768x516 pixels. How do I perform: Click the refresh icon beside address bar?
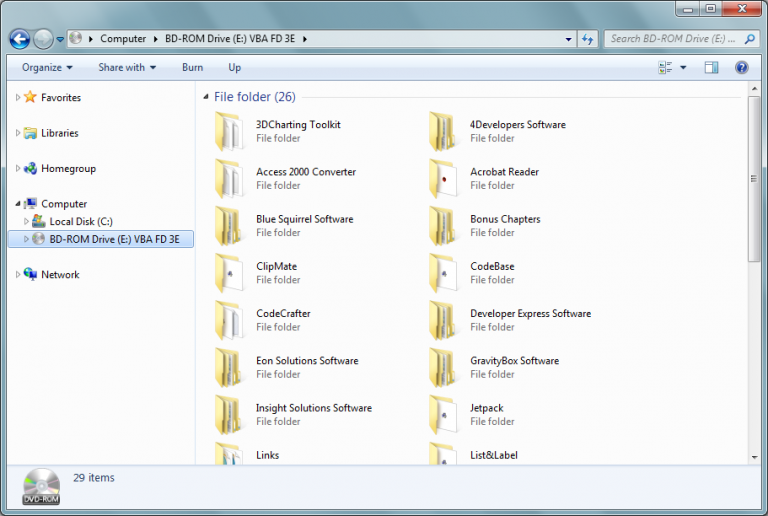pos(587,39)
